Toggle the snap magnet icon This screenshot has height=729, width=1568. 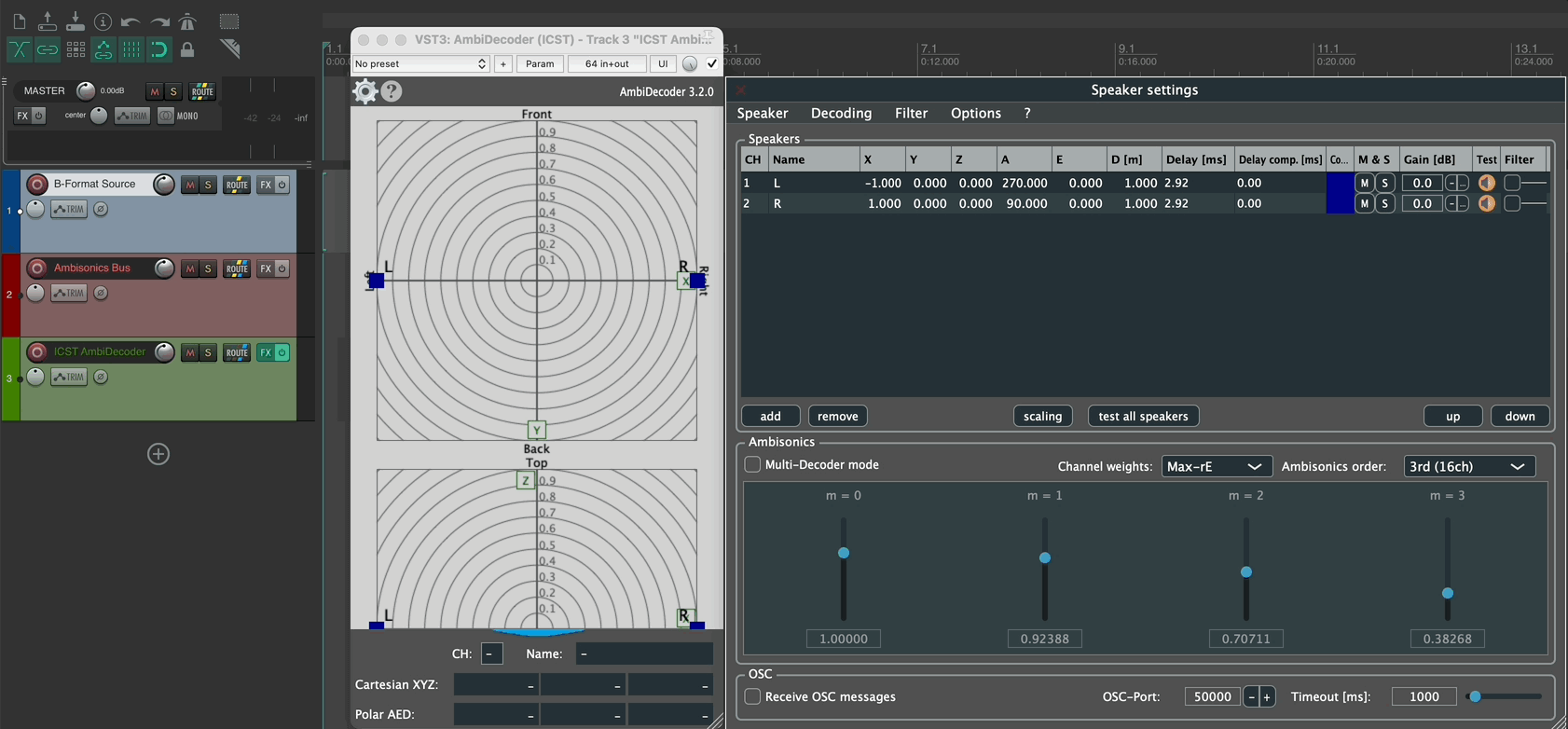159,49
